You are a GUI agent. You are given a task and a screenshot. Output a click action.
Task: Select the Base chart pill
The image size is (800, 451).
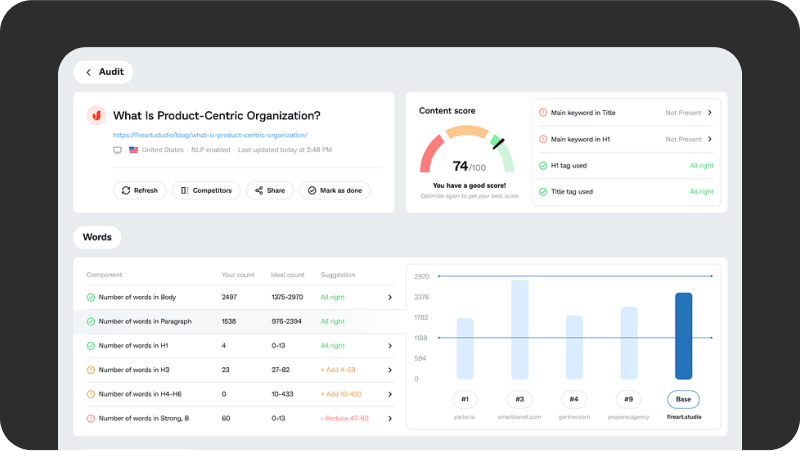coord(683,399)
